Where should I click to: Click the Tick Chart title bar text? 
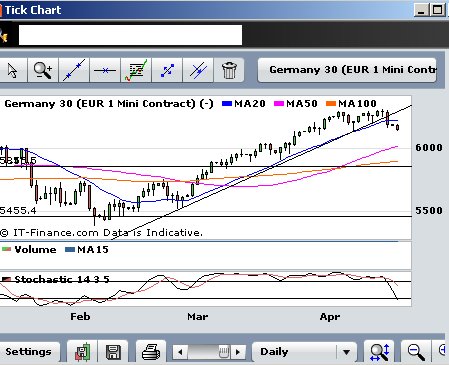(33, 10)
